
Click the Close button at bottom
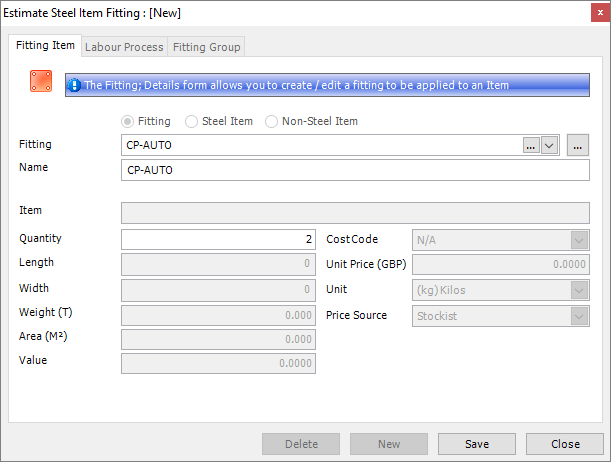(x=565, y=444)
